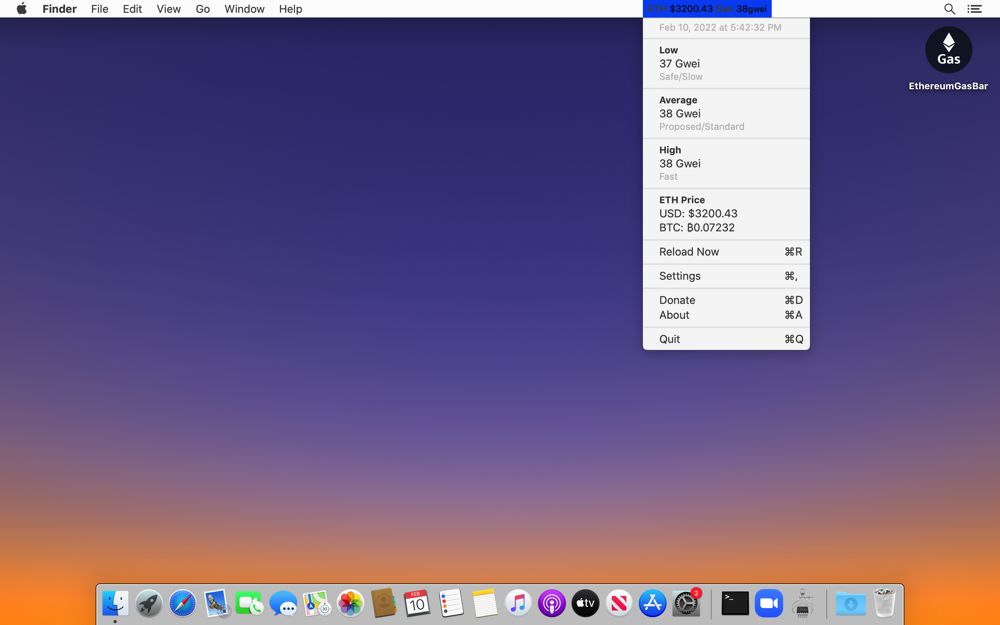Open Terminal from the dock

click(x=735, y=603)
